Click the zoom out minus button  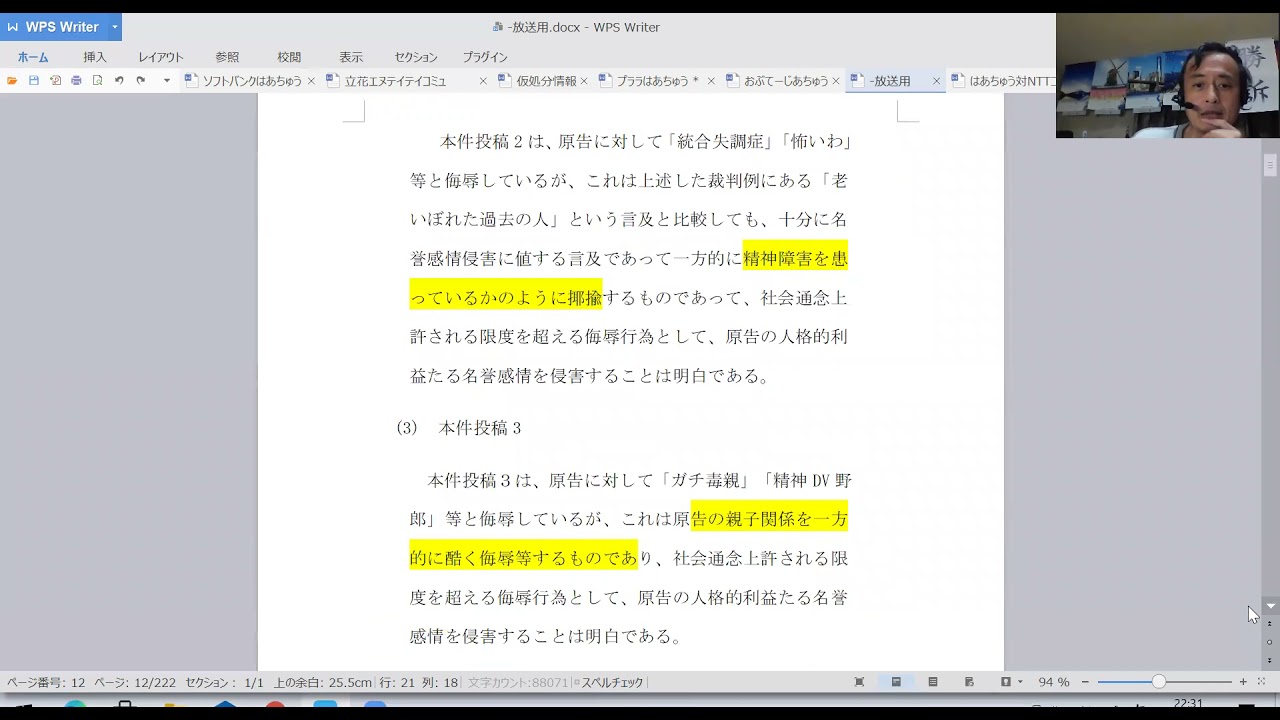1085,682
